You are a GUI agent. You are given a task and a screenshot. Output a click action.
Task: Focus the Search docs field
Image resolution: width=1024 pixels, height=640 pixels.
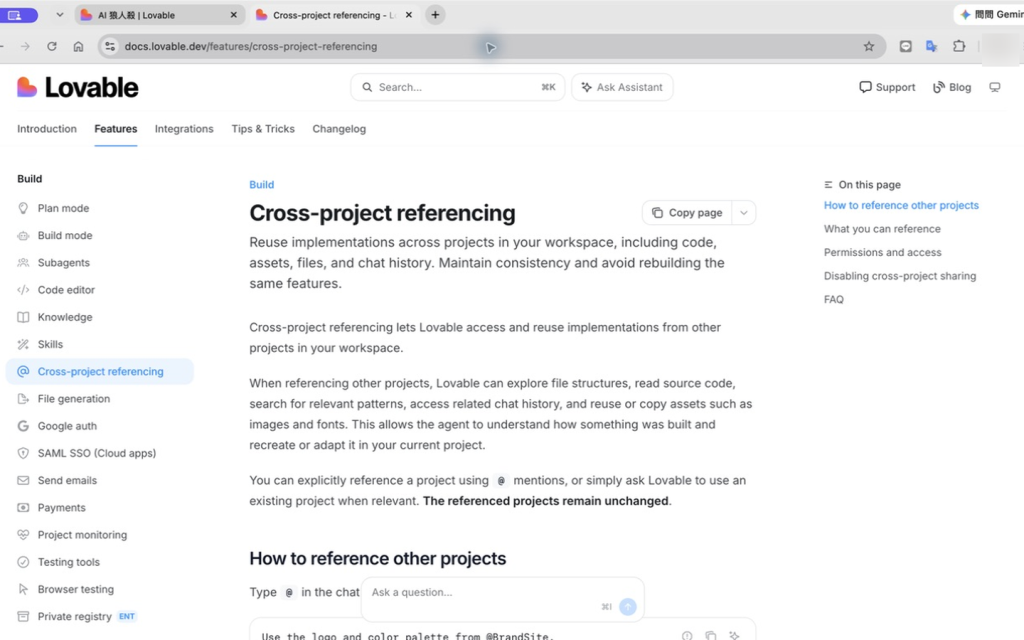457,88
